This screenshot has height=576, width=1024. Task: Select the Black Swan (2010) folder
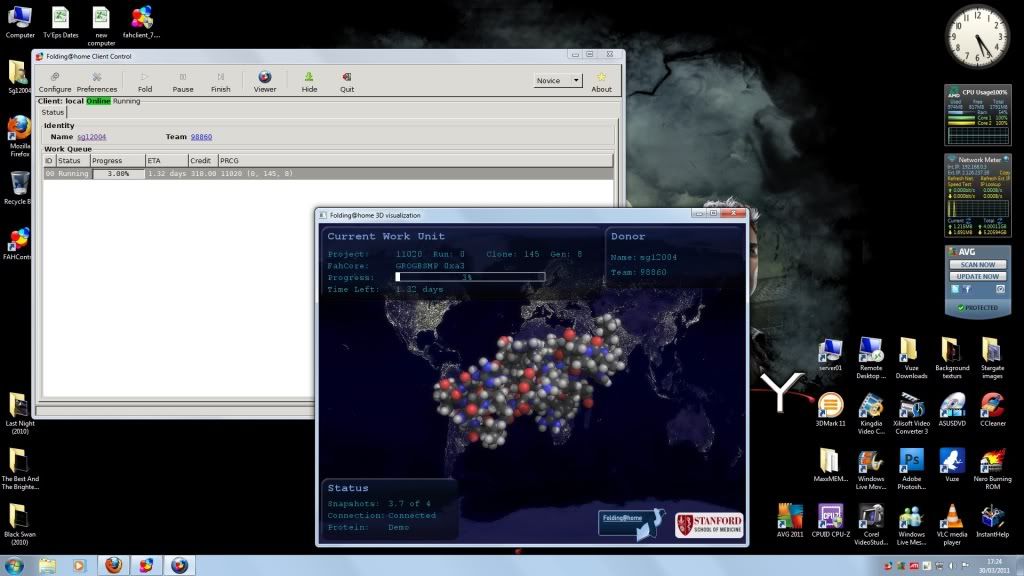click(x=20, y=524)
